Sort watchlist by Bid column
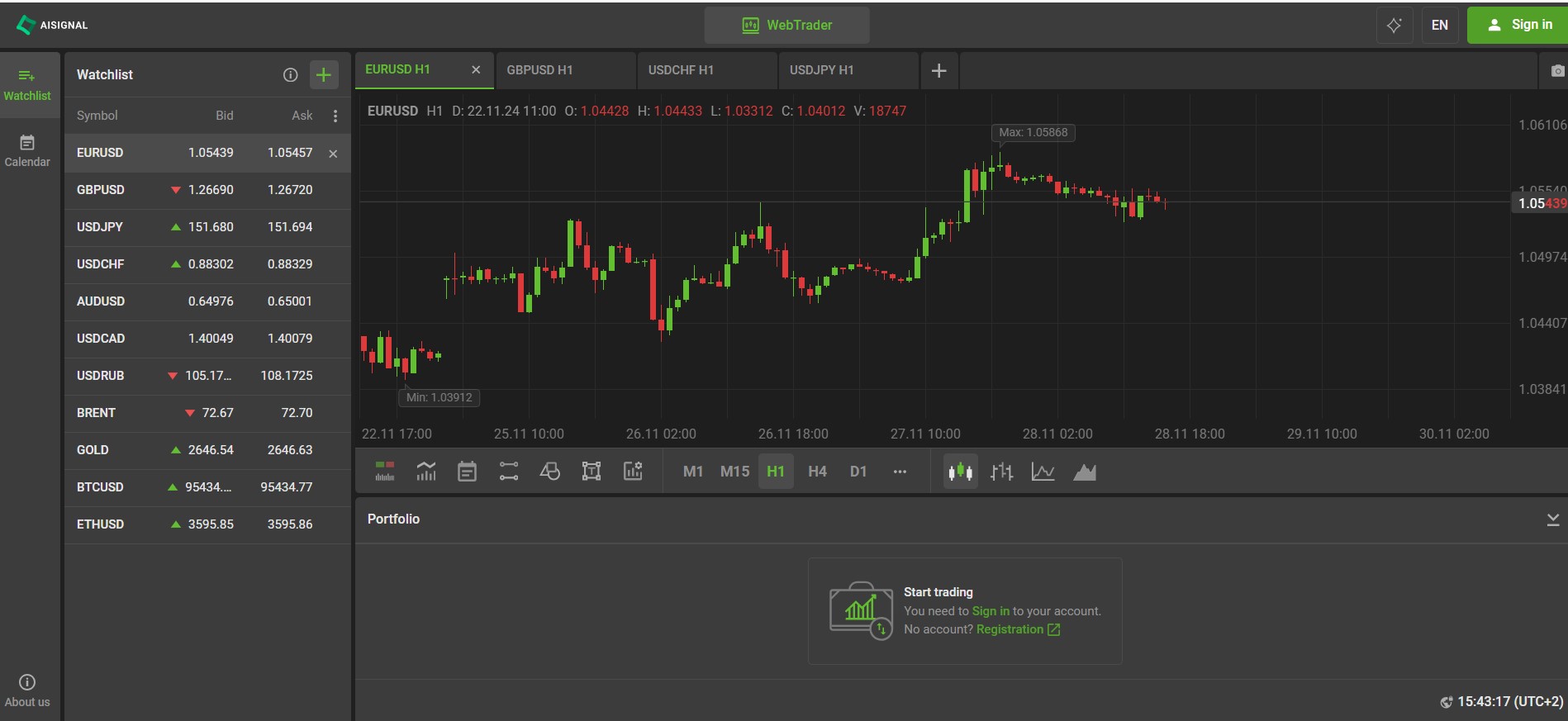The width and height of the screenshot is (1568, 721). [x=225, y=116]
